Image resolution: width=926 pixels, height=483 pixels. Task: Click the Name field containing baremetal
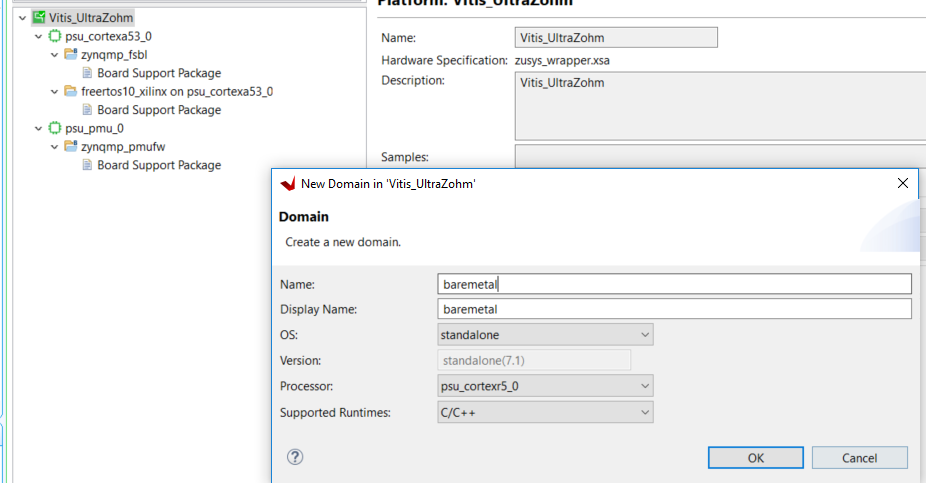click(675, 284)
